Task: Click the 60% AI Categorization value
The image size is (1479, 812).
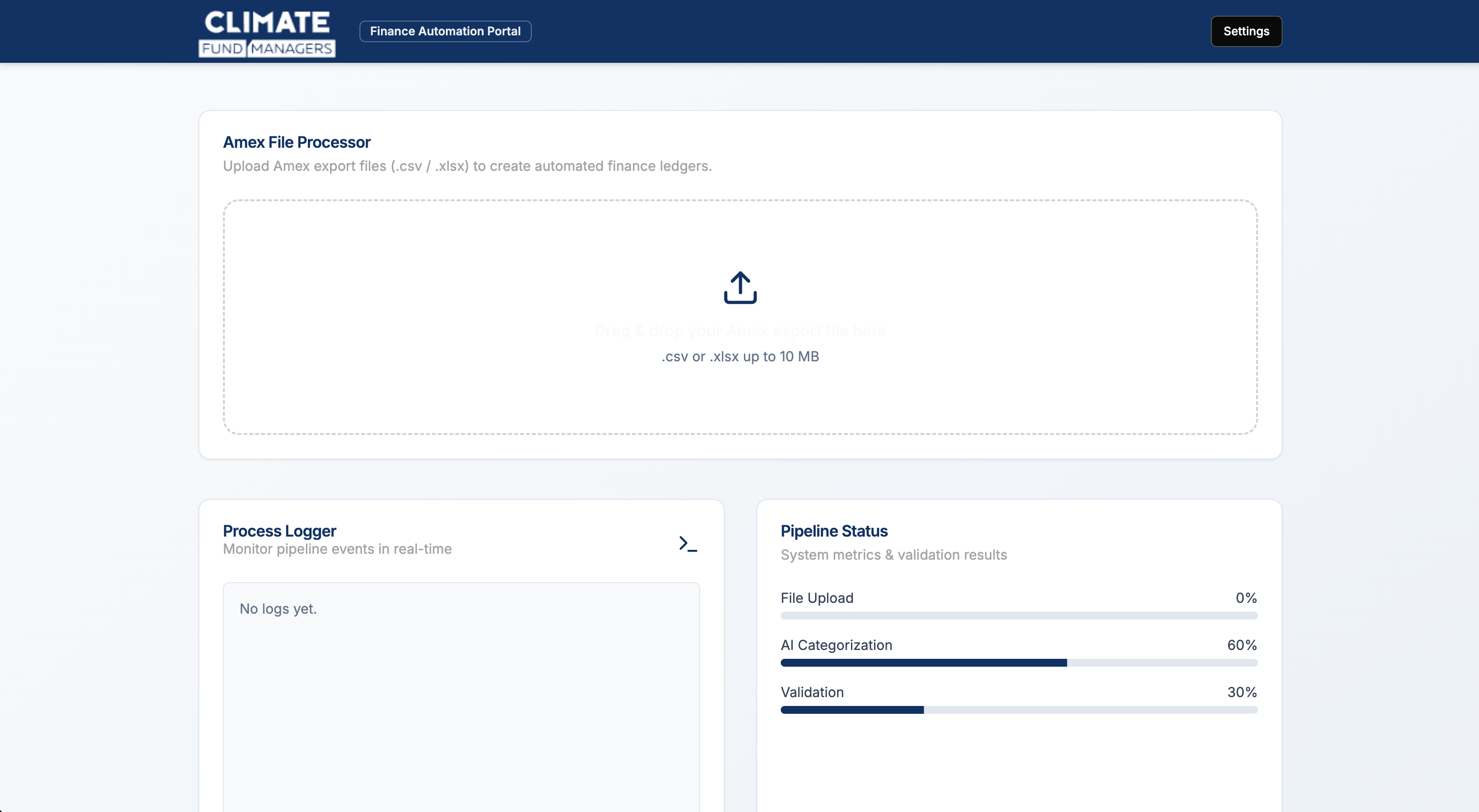Action: tap(1241, 645)
